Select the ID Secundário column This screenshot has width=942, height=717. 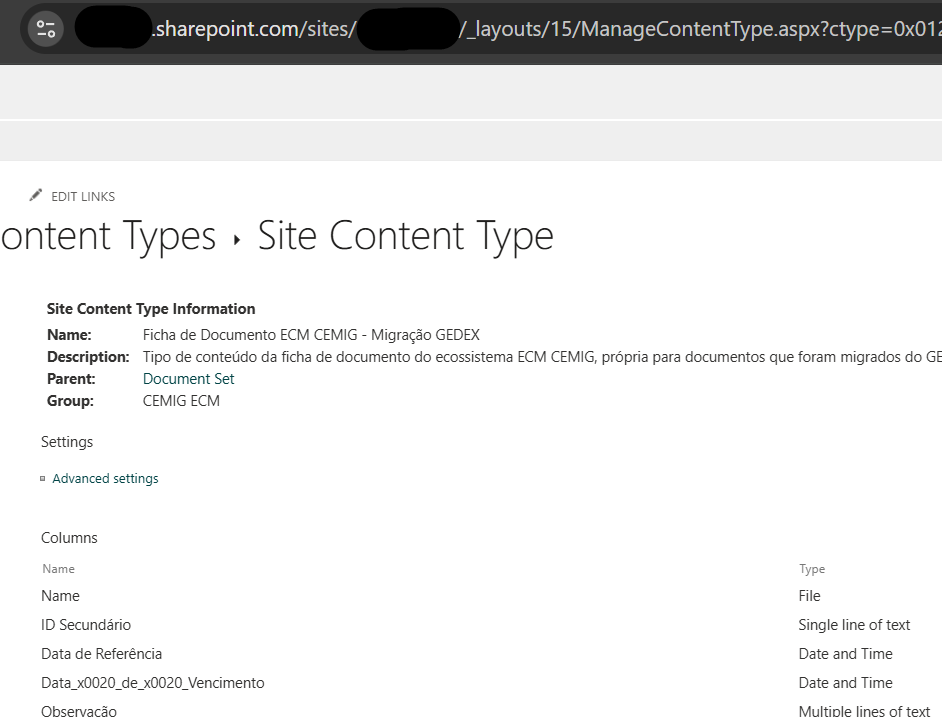tap(86, 624)
